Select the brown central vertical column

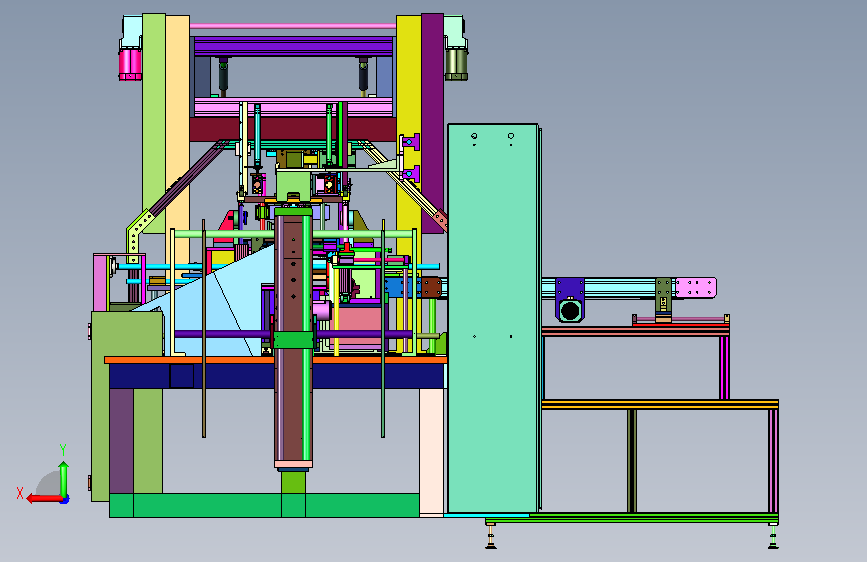[293, 337]
